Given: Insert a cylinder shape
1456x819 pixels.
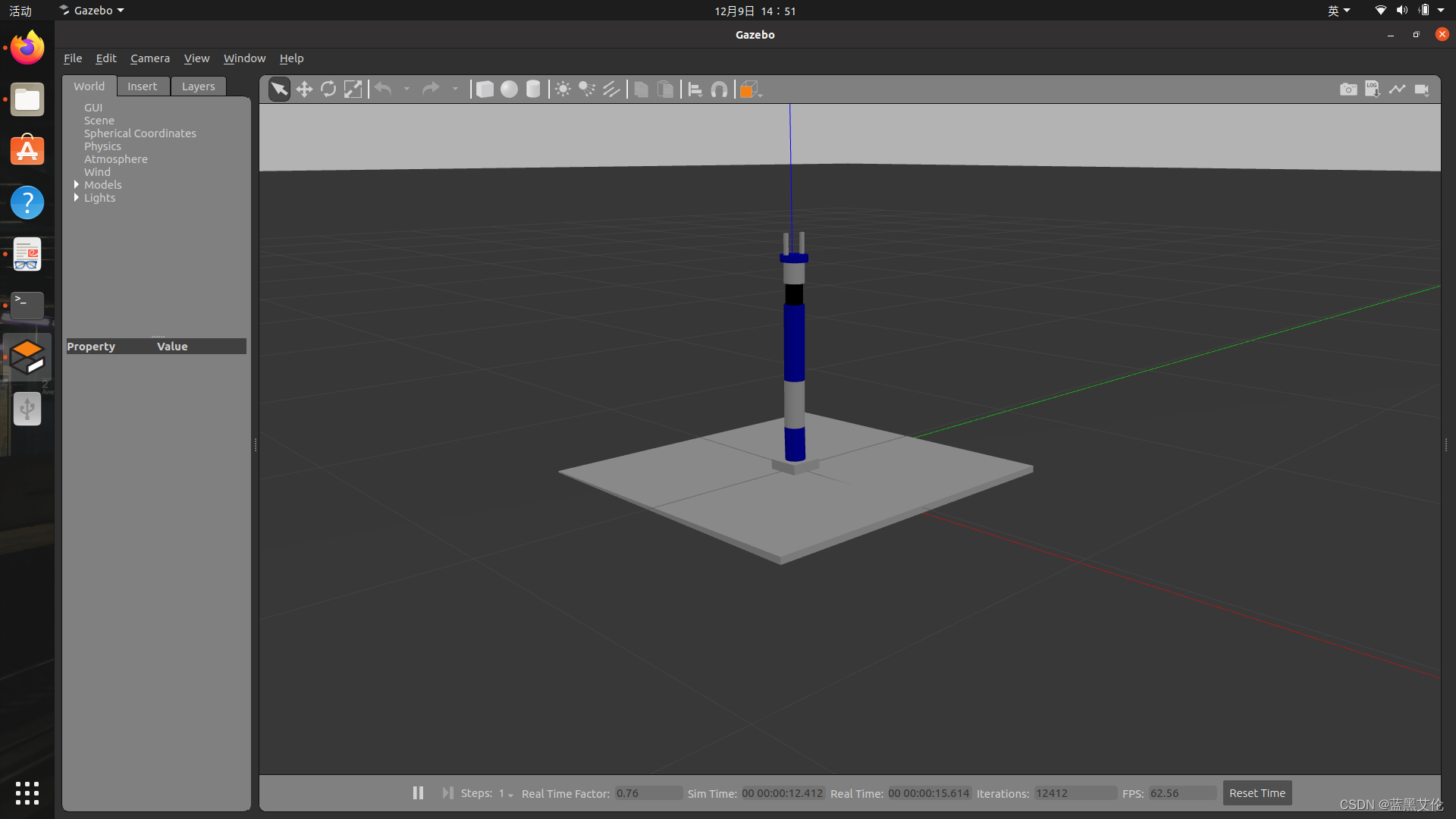Looking at the screenshot, I should [x=533, y=89].
